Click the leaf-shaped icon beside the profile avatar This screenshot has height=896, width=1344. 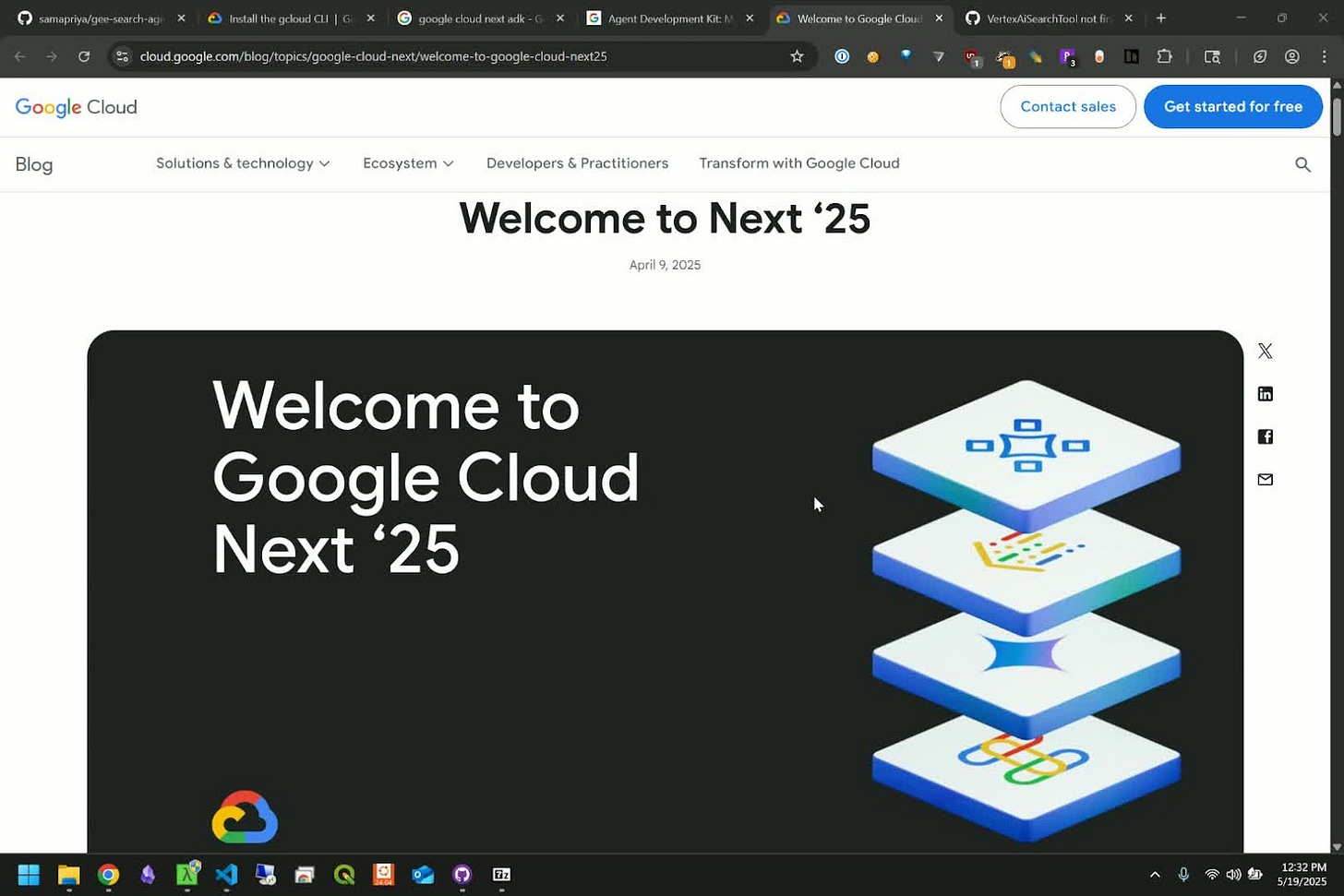pos(1259,56)
